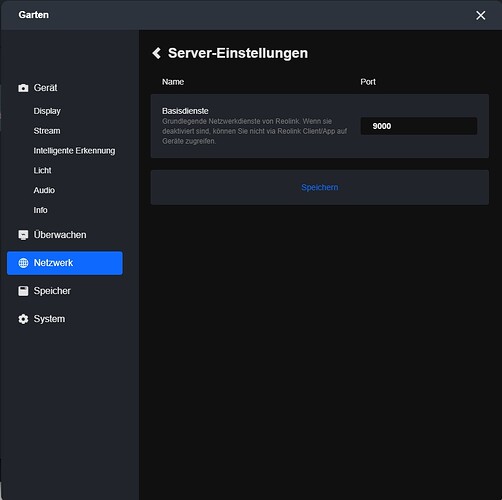Click the storage icon beside Speicher
The height and width of the screenshot is (500, 502).
(x=23, y=291)
